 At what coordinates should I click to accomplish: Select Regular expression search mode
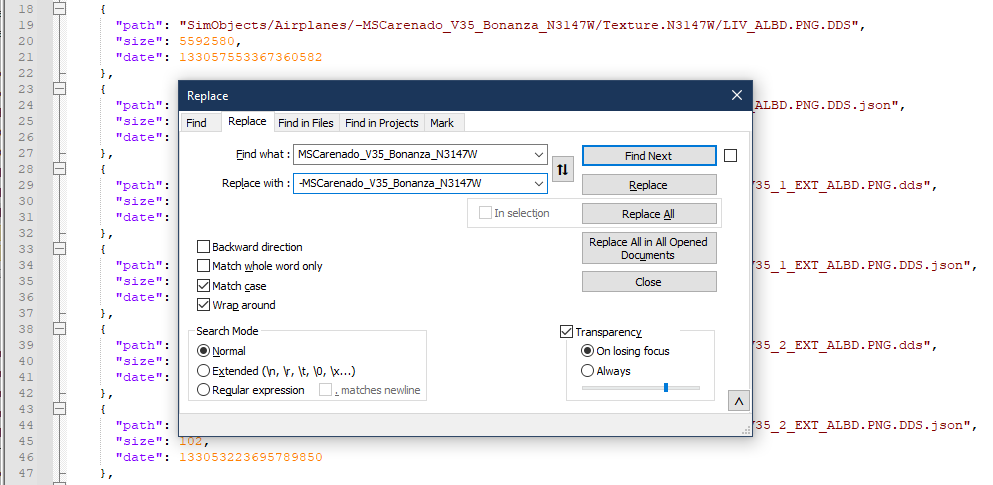pos(204,390)
